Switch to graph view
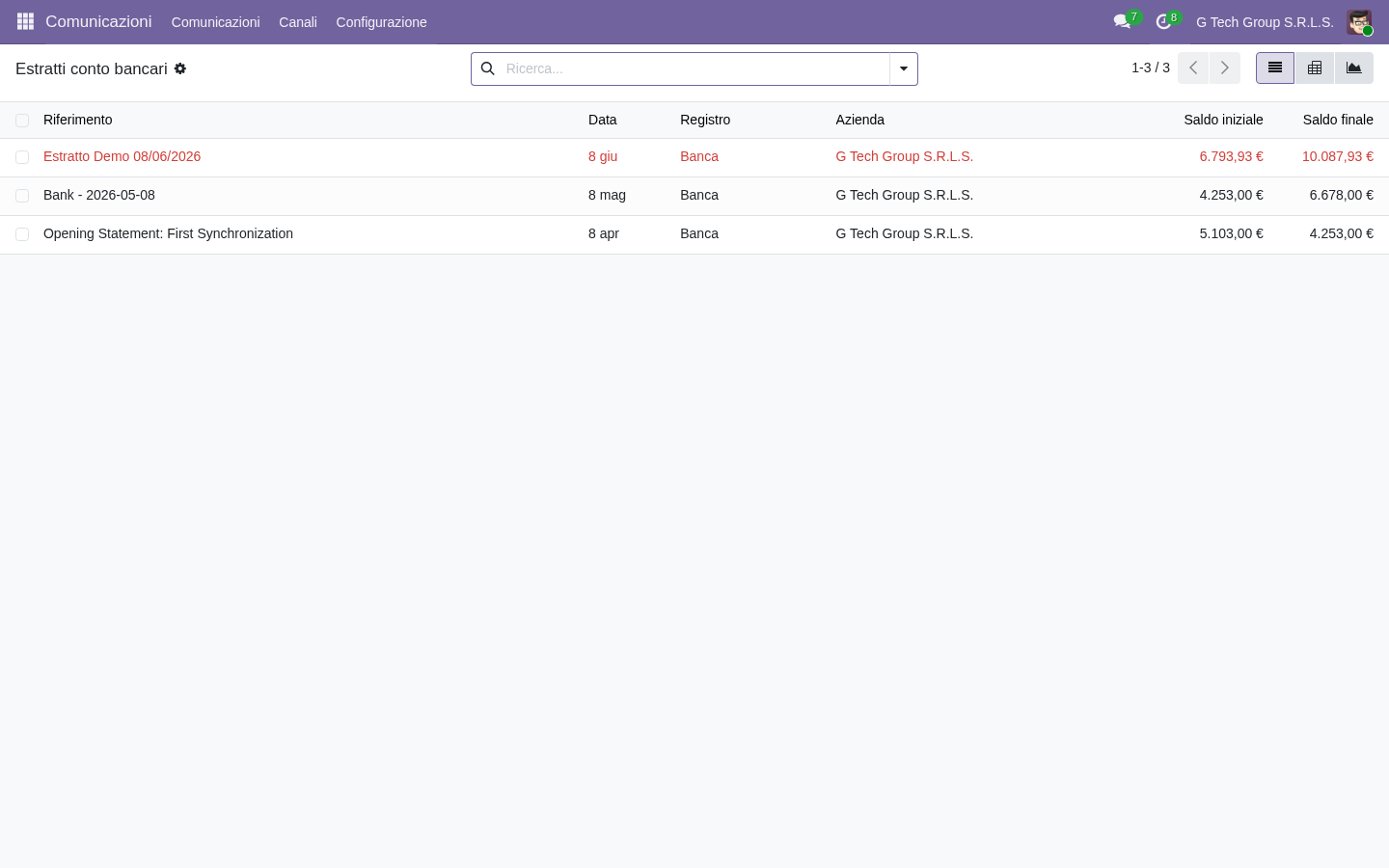This screenshot has height=868, width=1389. [1354, 68]
